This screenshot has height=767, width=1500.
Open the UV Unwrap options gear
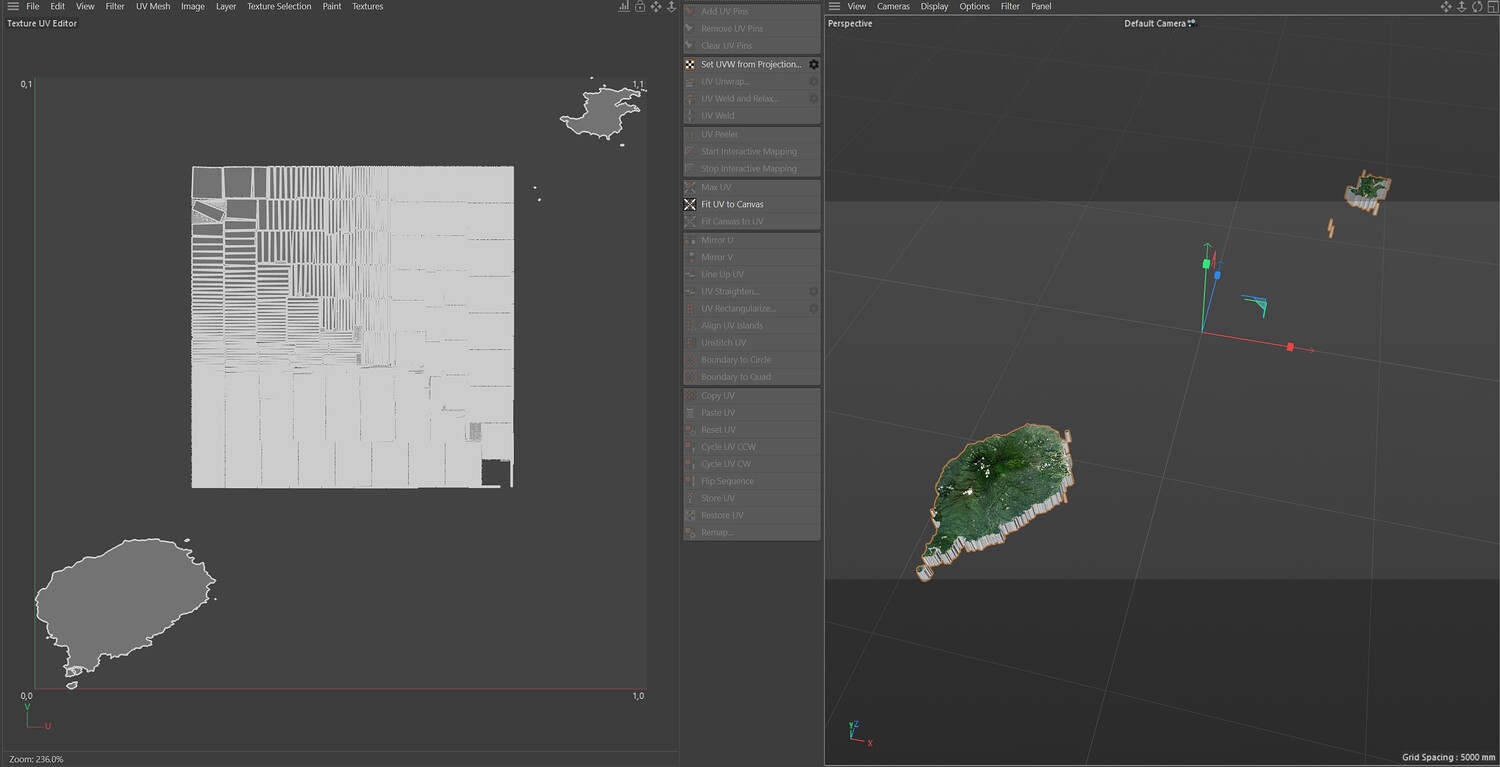point(814,81)
